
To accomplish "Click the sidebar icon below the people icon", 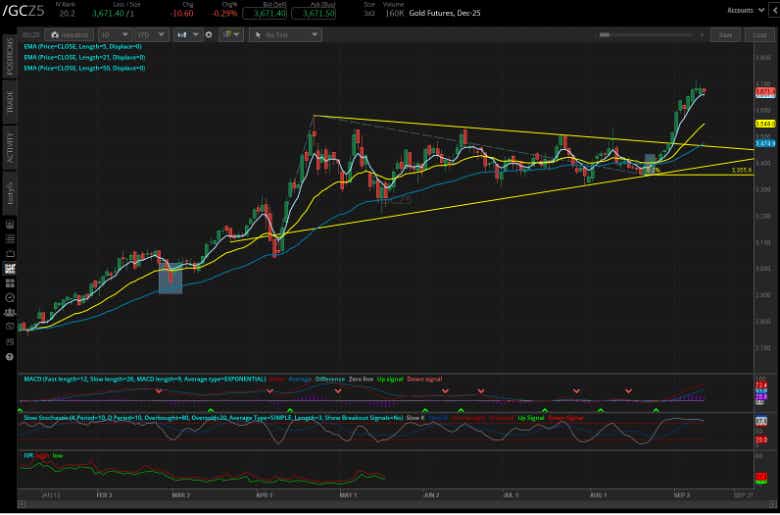I will (9, 326).
